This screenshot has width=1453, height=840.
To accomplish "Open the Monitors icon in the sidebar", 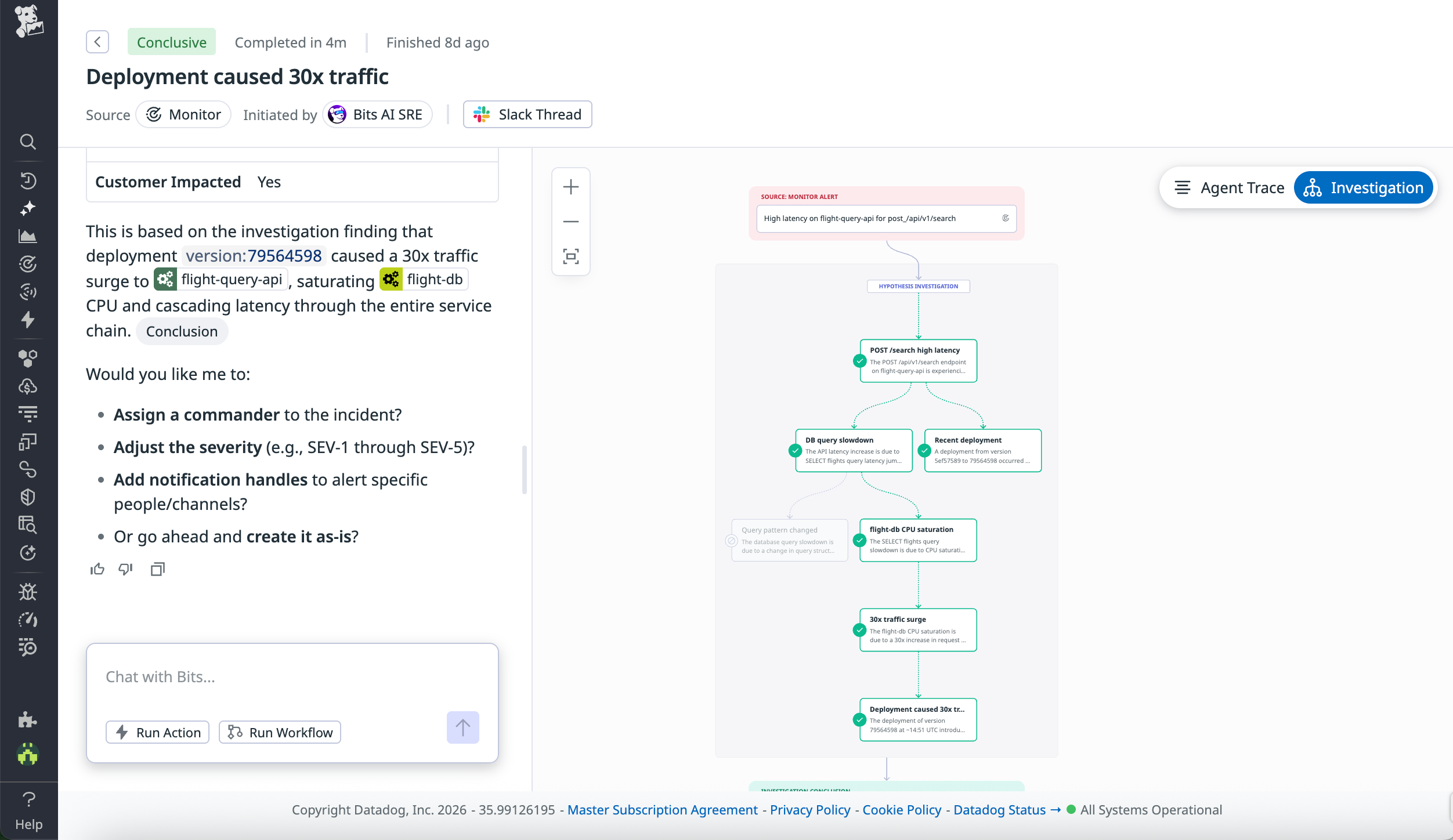I will click(x=27, y=264).
